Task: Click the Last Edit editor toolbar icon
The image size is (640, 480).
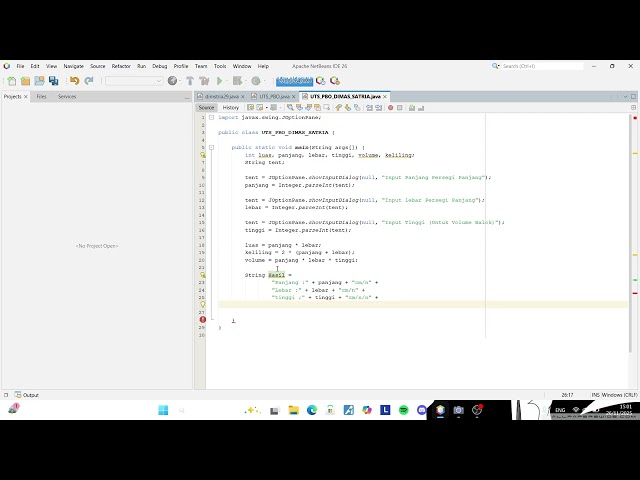Action: click(x=250, y=108)
